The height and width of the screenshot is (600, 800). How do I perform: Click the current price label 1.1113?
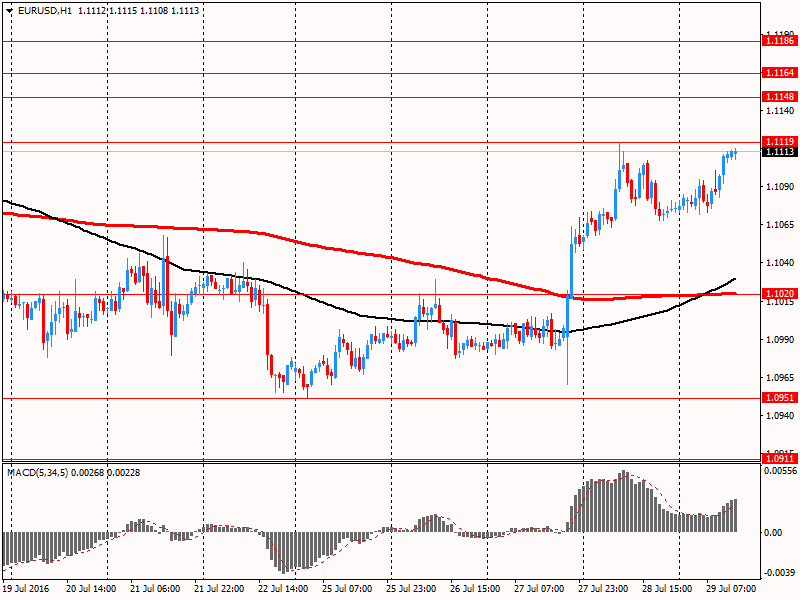pos(779,152)
